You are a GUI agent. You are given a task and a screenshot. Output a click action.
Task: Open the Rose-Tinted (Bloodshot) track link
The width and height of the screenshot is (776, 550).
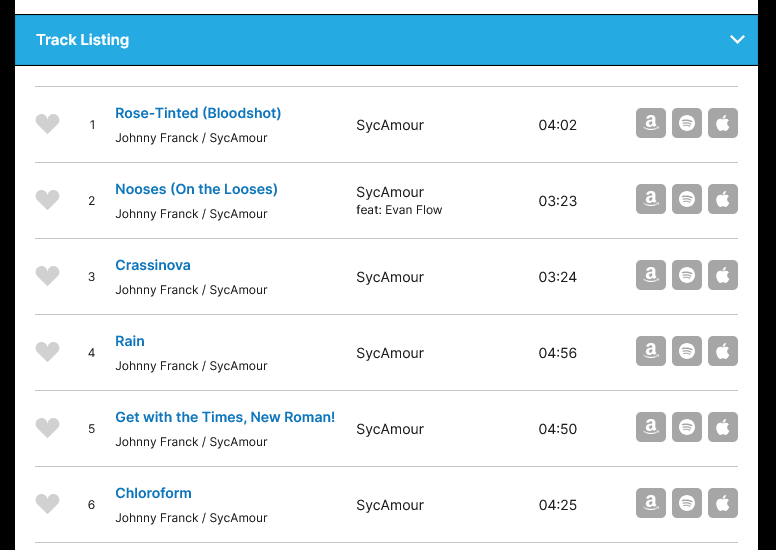pyautogui.click(x=198, y=113)
